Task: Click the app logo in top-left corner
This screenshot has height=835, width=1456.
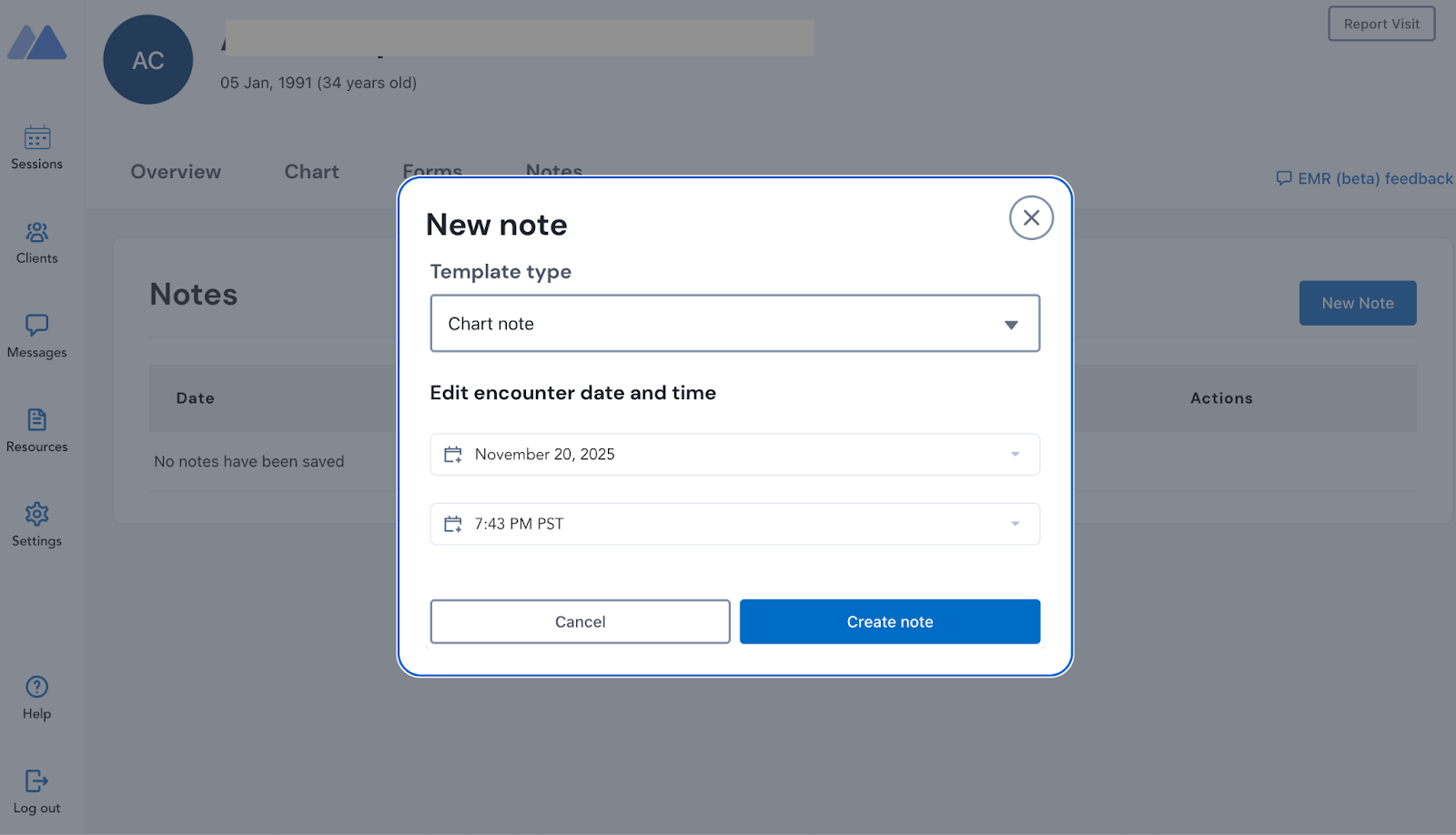Action: click(x=37, y=43)
